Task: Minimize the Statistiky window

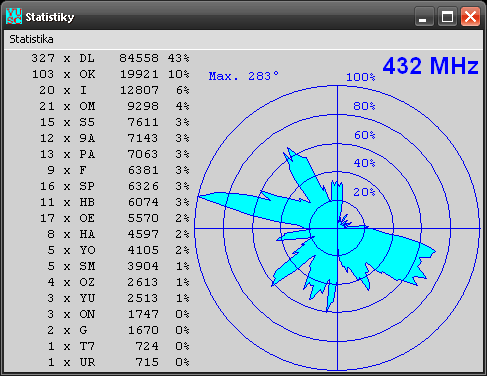Action: click(424, 17)
